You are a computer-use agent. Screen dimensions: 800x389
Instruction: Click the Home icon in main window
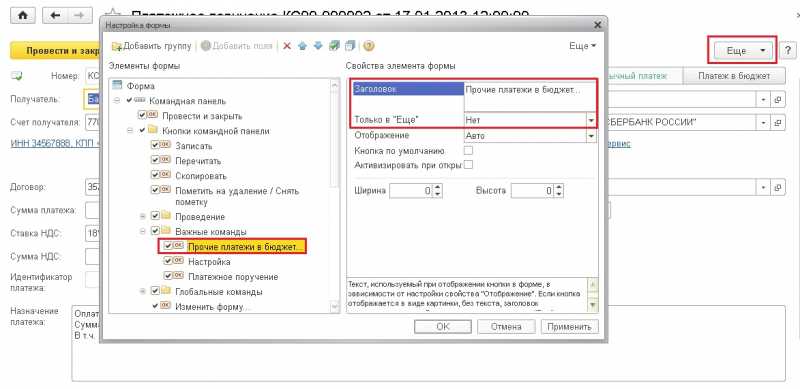point(22,16)
